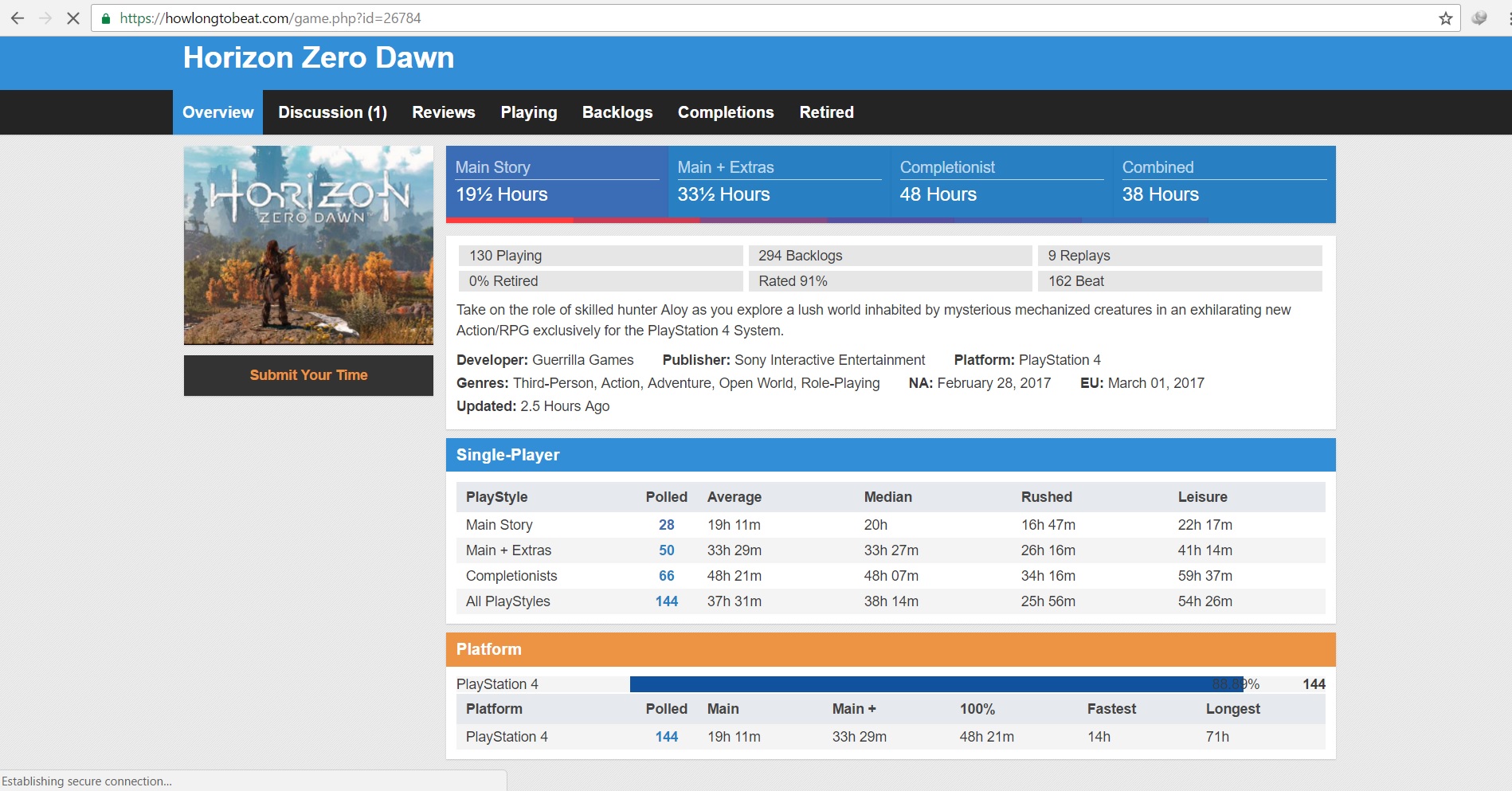1512x791 pixels.
Task: Stop page loading with X button
Action: tap(72, 18)
